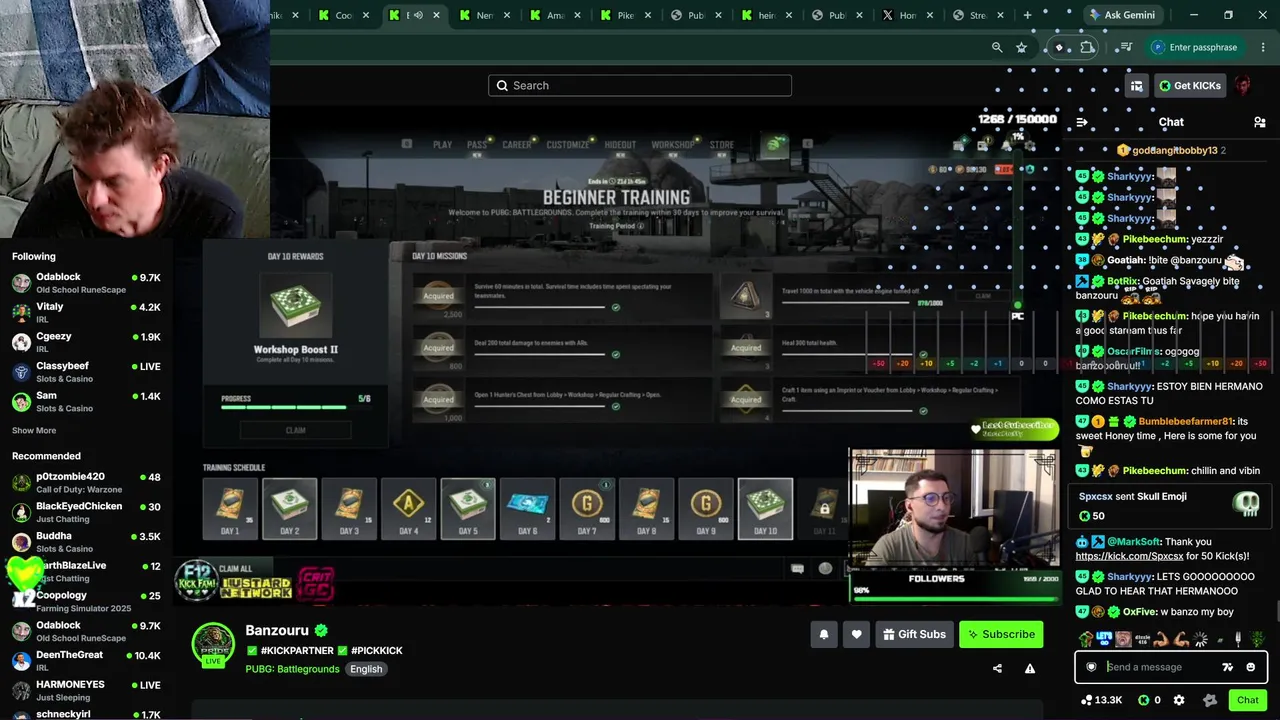Image resolution: width=1280 pixels, height=720 pixels.
Task: Open the browser media controls icon
Action: coord(1126,47)
